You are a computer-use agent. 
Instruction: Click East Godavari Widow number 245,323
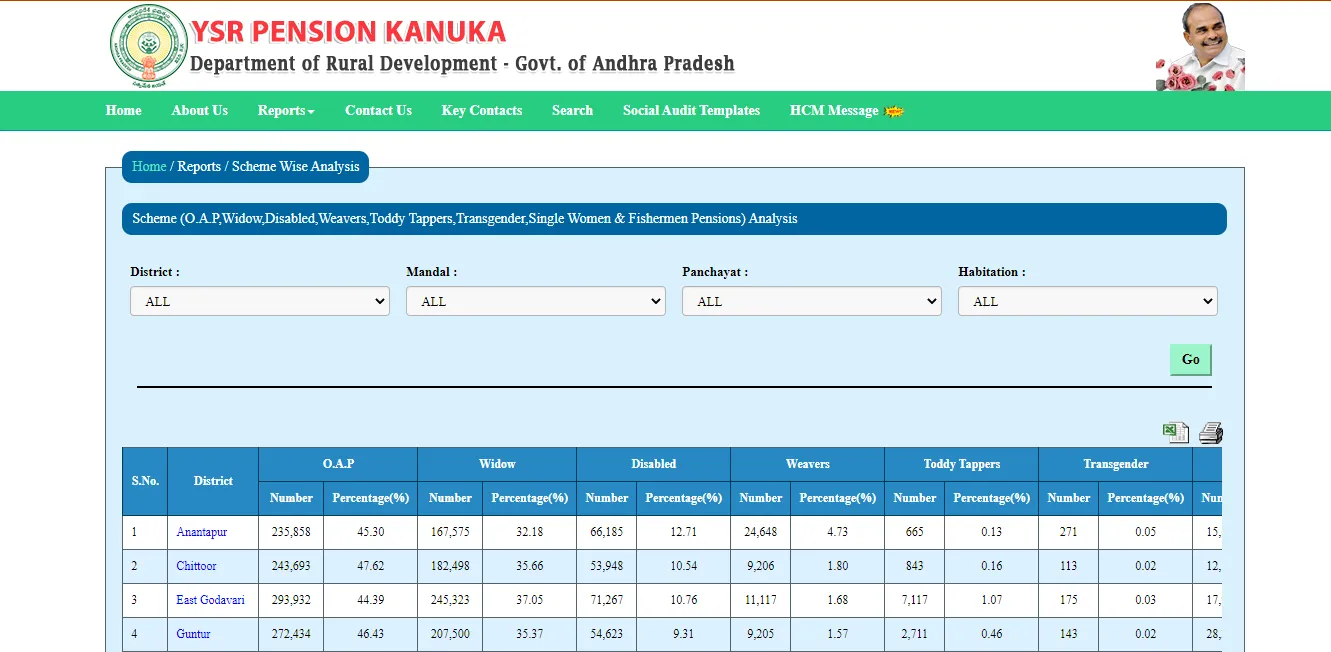point(450,600)
